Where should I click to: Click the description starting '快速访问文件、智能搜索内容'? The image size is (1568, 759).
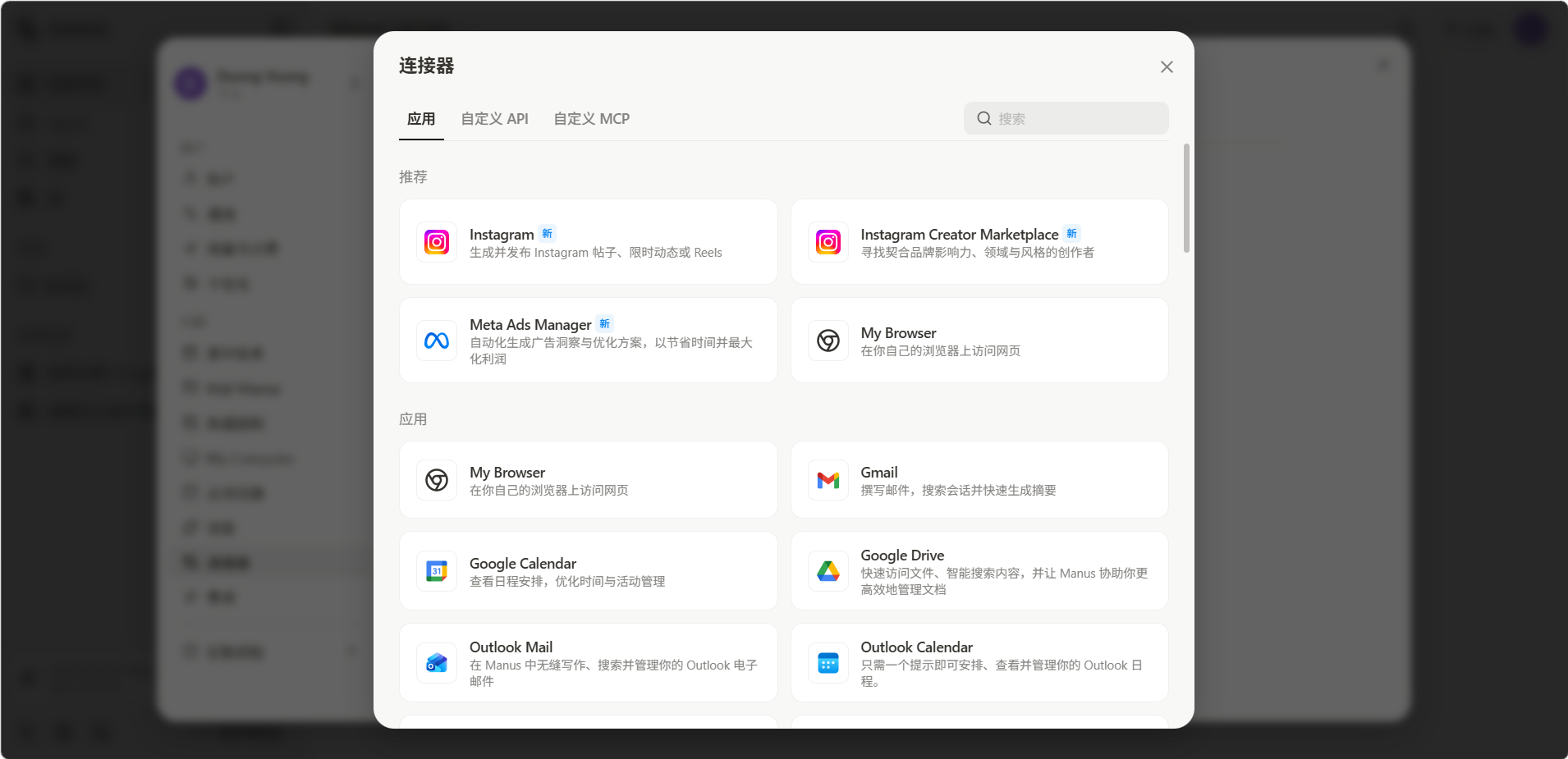(x=1004, y=581)
